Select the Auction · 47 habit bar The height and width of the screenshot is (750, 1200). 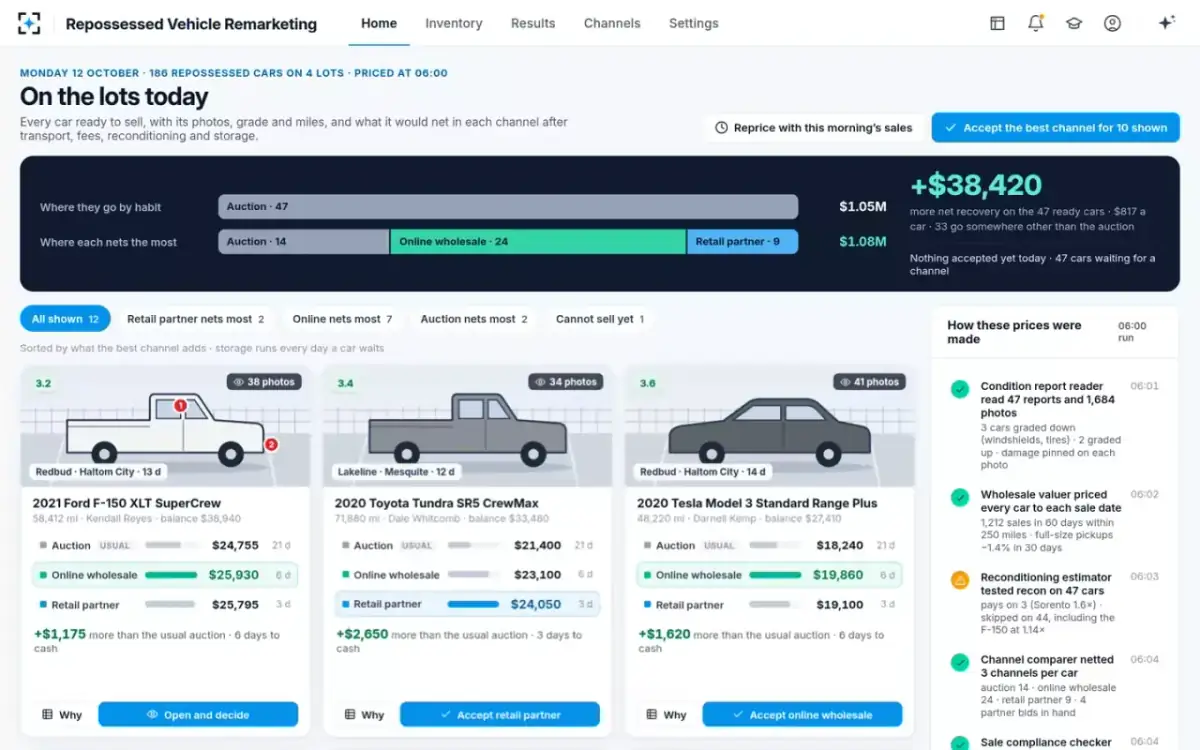(508, 207)
